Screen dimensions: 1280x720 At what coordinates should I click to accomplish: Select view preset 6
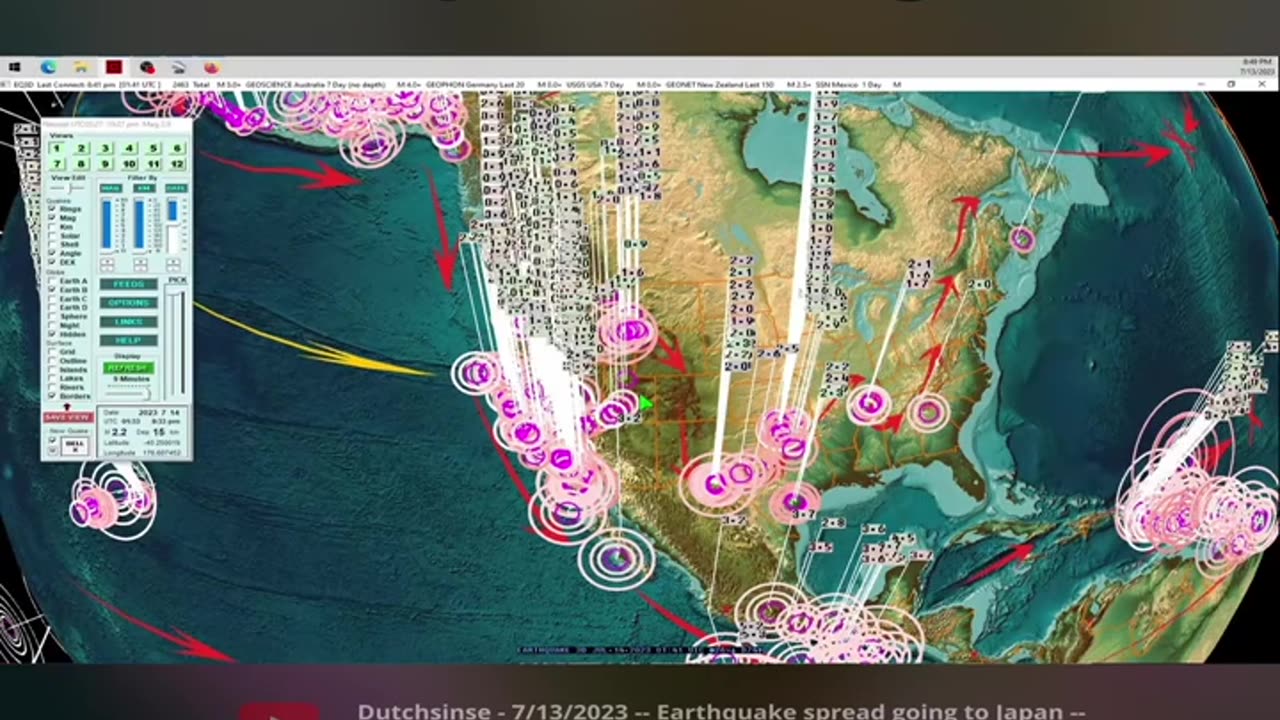177,148
